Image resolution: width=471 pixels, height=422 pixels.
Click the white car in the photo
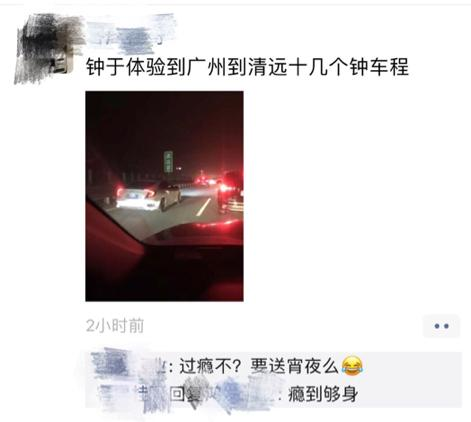pos(148,197)
